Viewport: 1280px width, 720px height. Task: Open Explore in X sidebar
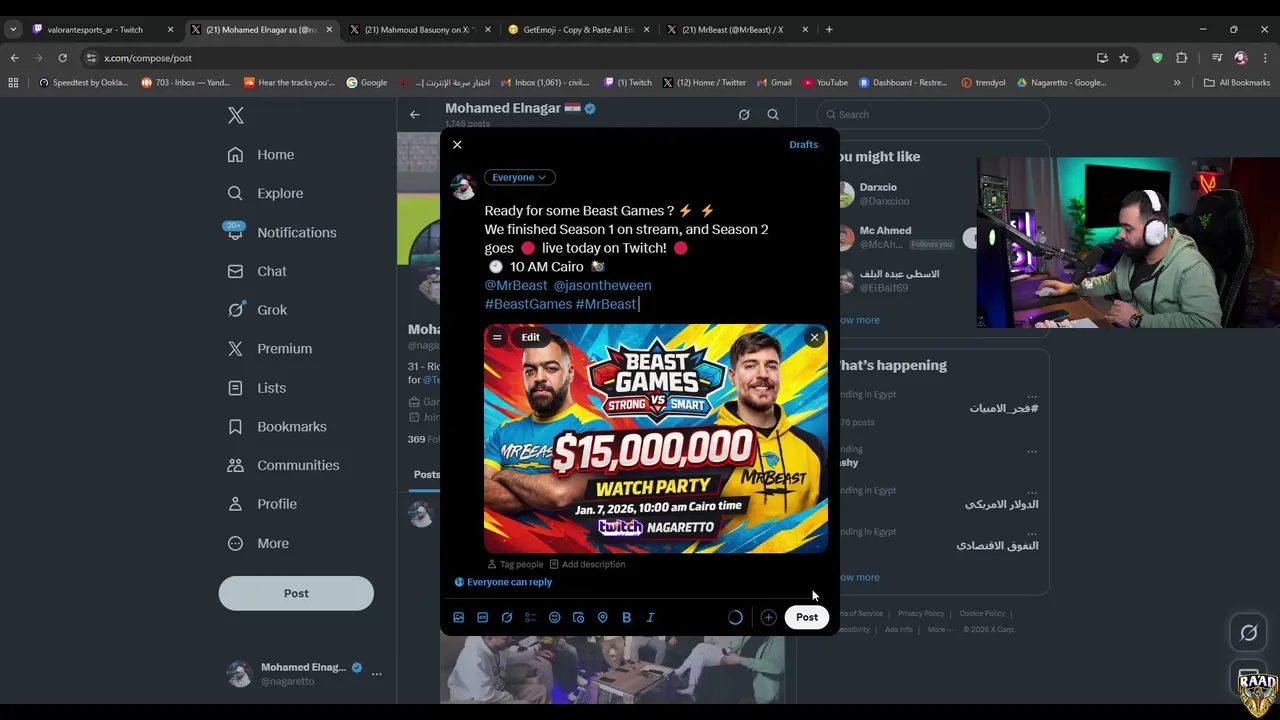click(x=265, y=193)
